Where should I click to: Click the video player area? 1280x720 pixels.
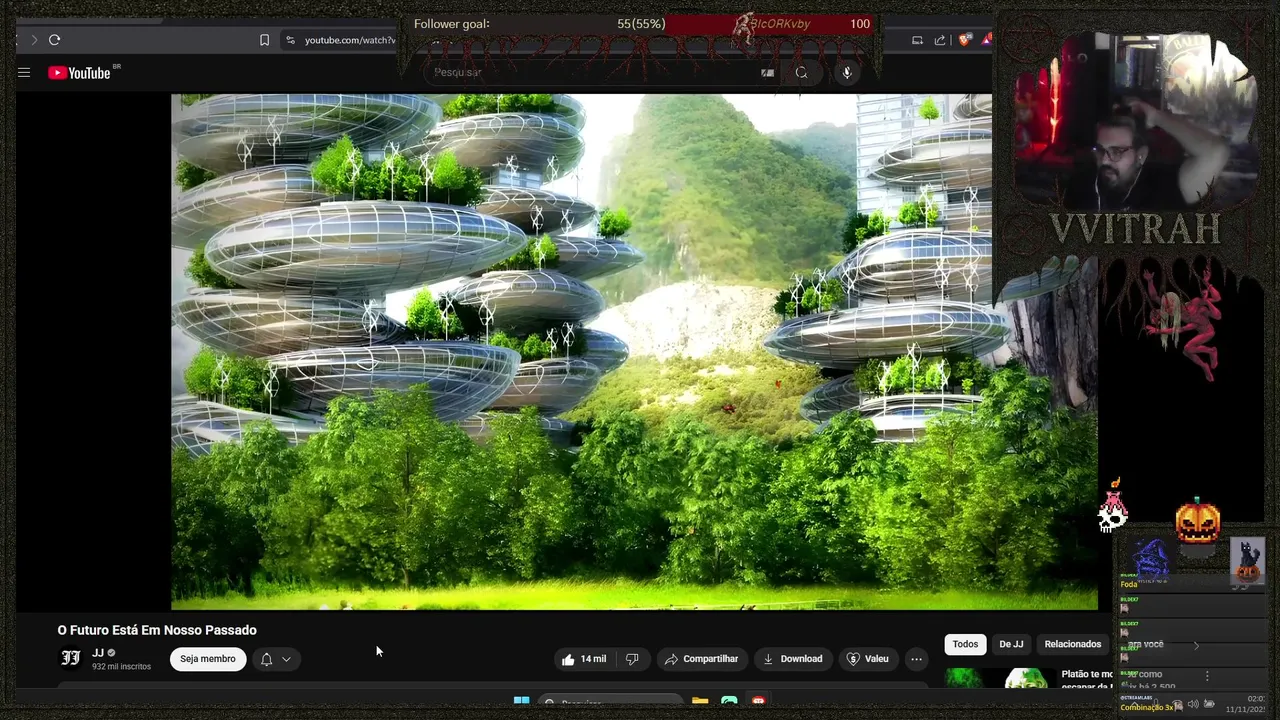pos(634,352)
